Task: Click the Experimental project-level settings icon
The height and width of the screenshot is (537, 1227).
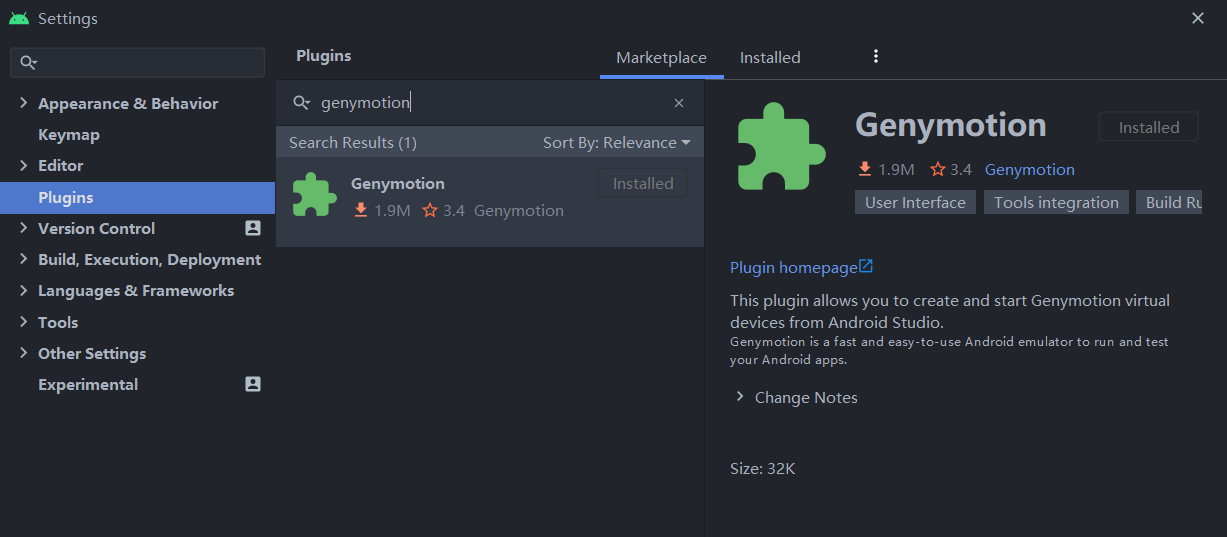Action: pyautogui.click(x=253, y=384)
